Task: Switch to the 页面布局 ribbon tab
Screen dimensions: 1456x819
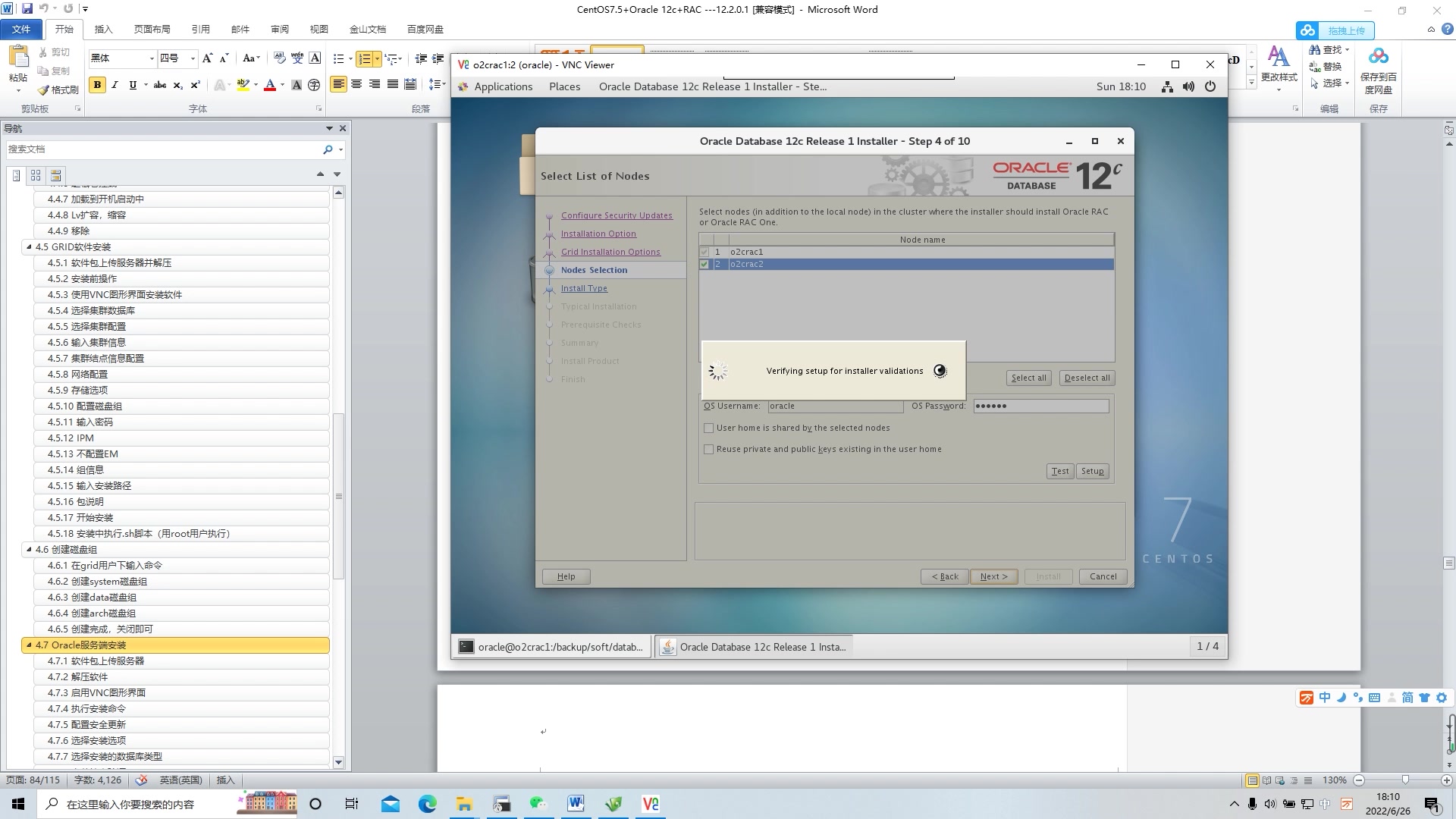Action: 152,30
